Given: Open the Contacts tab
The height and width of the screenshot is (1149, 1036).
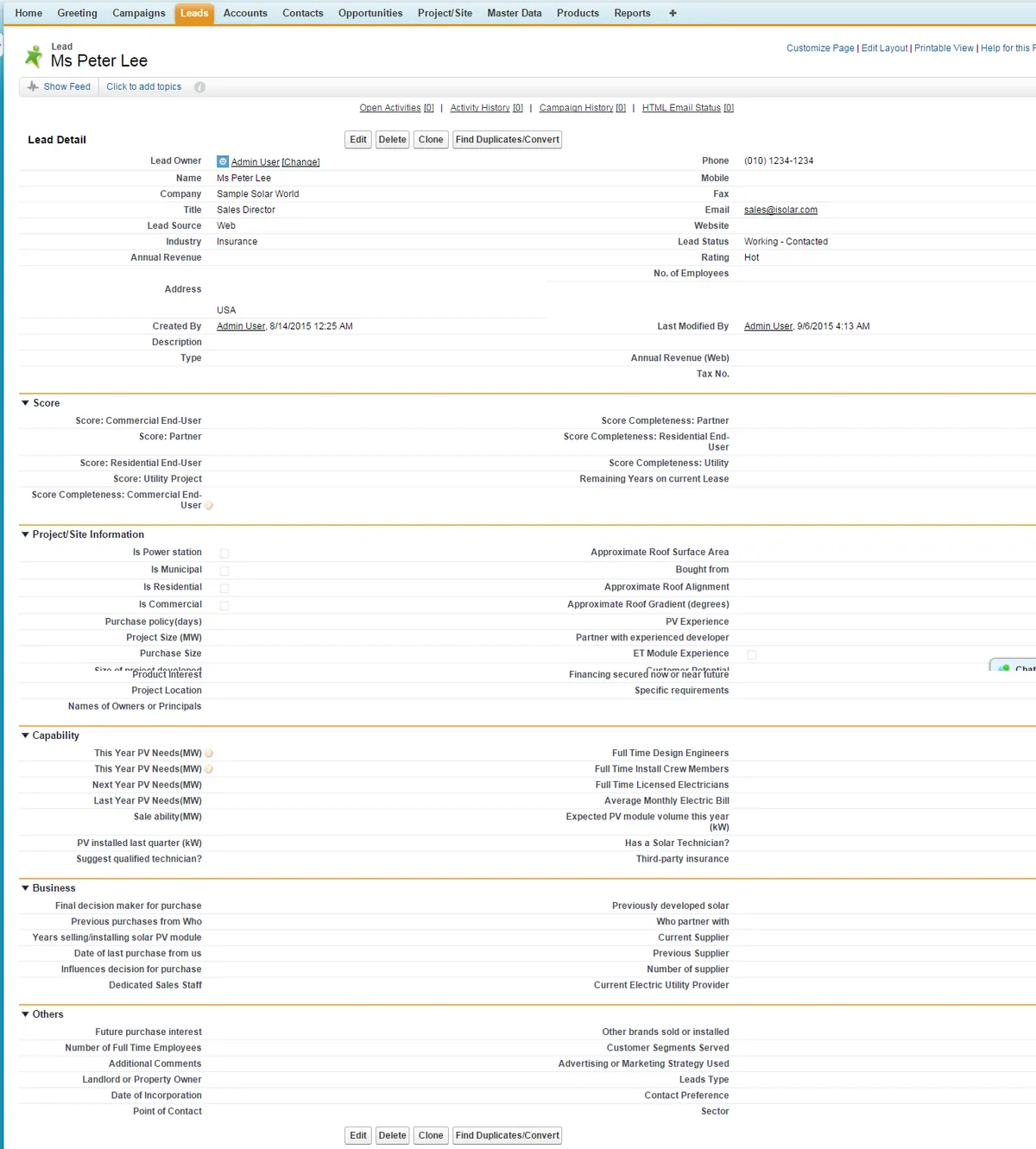Looking at the screenshot, I should tap(303, 13).
